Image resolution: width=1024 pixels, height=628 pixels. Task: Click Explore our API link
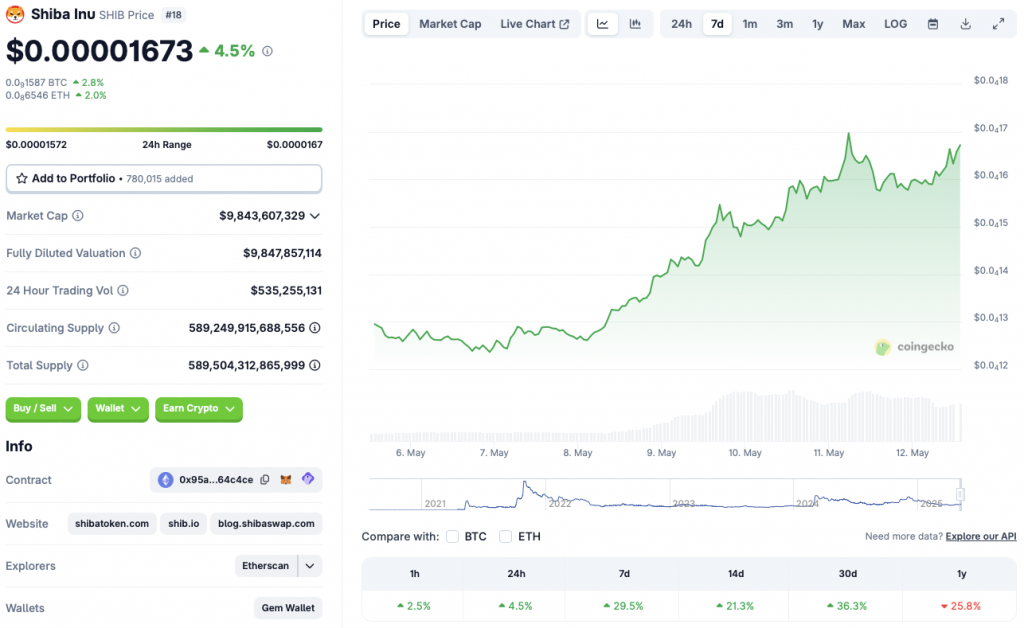coord(981,537)
